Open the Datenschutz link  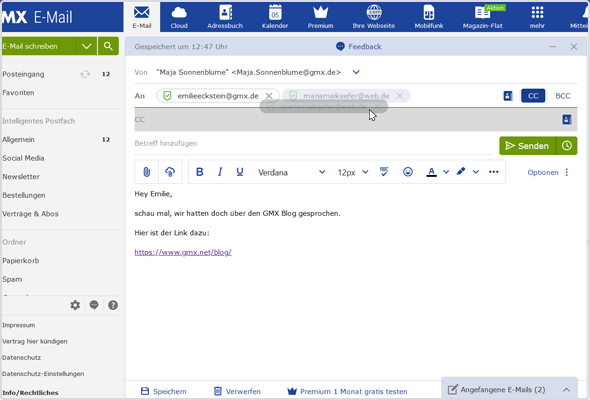21,357
